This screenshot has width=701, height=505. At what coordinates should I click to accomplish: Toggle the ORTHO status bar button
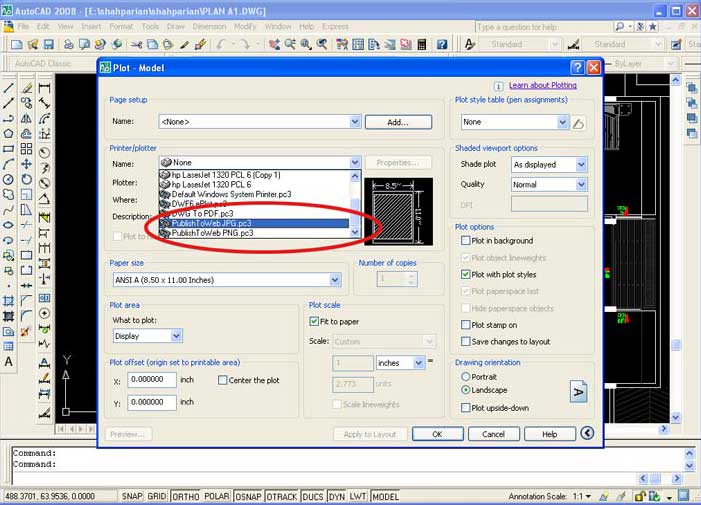click(186, 496)
